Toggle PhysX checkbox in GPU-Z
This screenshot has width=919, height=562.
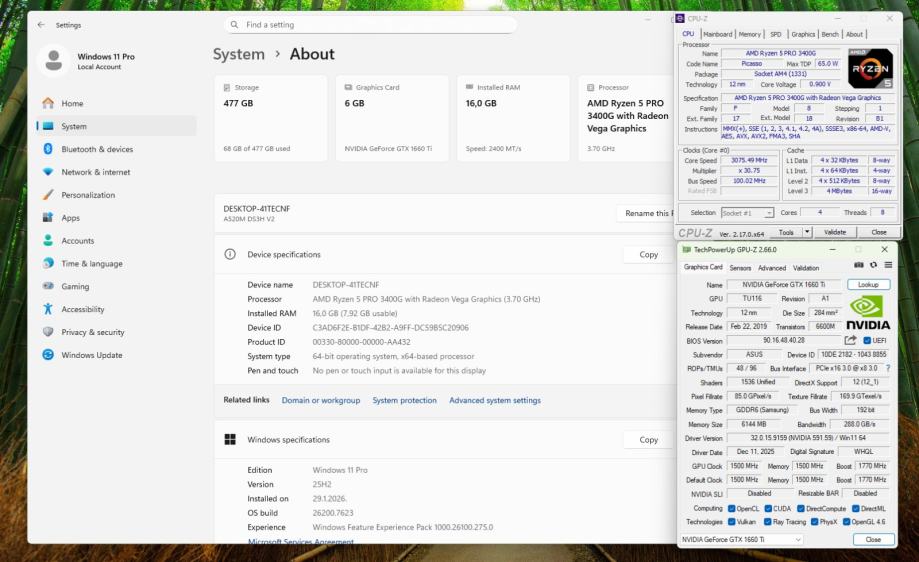(x=815, y=522)
